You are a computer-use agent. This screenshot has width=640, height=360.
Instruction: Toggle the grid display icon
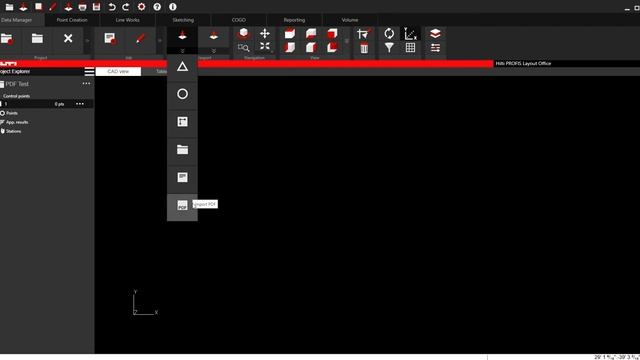410,47
